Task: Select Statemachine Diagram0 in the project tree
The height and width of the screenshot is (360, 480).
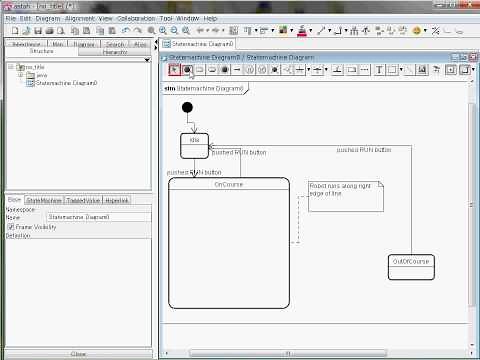Action: point(62,83)
